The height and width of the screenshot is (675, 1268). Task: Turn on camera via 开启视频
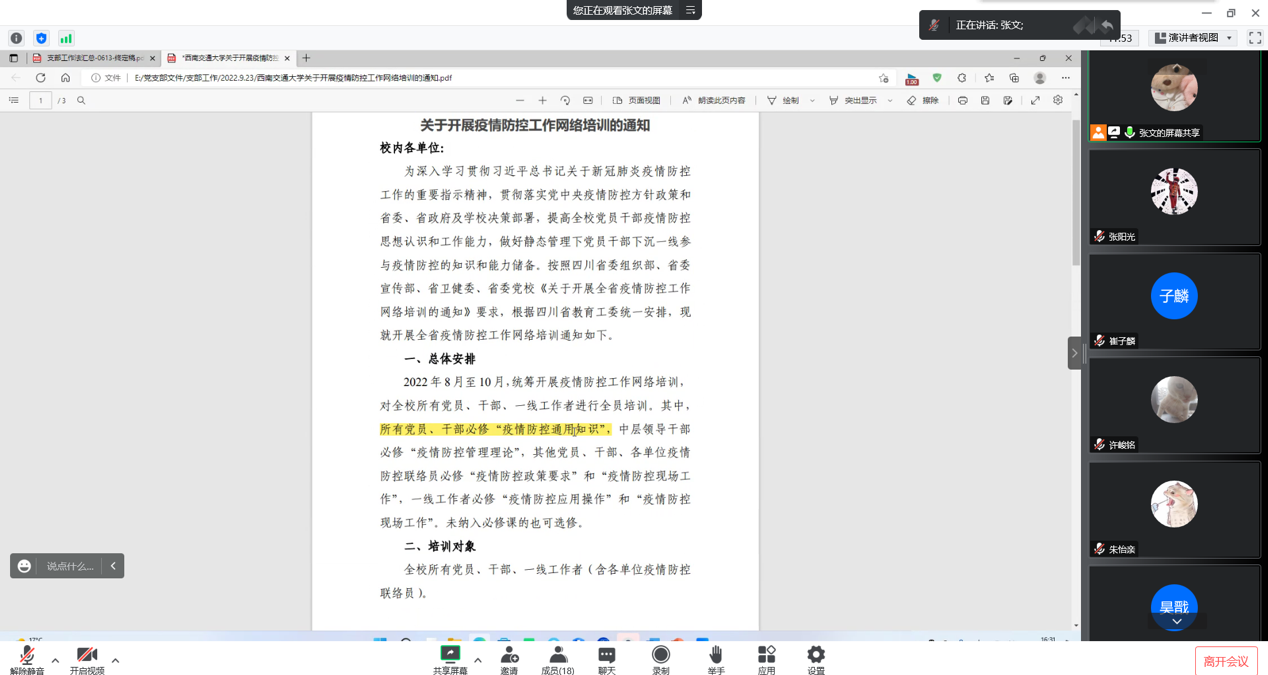87,658
